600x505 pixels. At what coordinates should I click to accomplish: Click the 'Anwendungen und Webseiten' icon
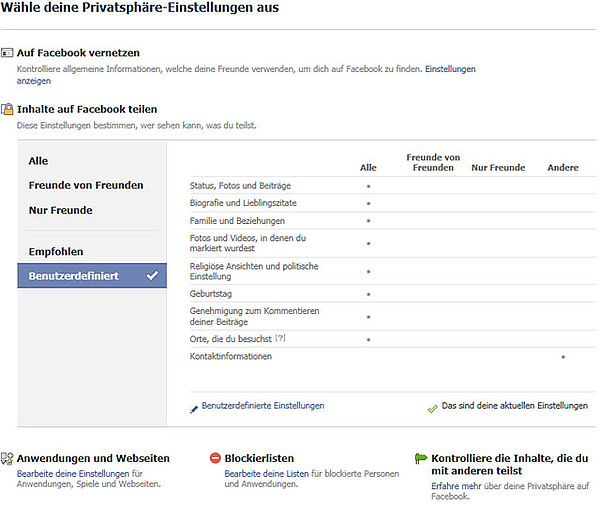(x=7, y=459)
